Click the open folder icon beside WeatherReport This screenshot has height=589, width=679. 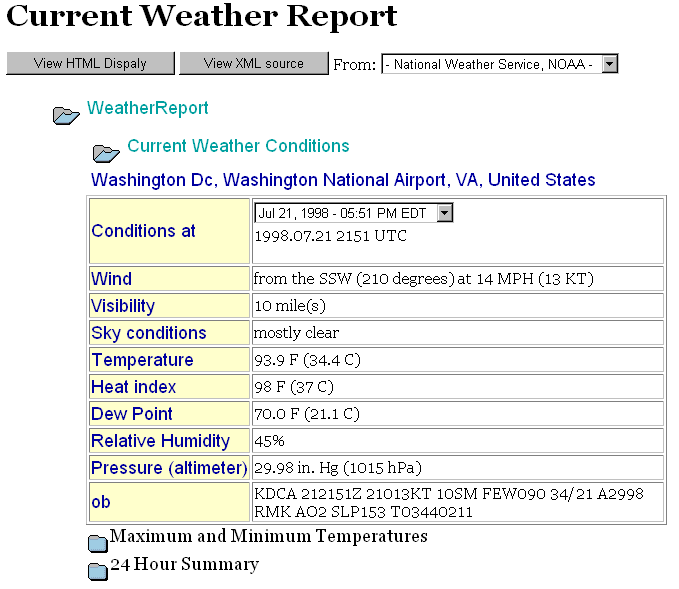tap(66, 115)
